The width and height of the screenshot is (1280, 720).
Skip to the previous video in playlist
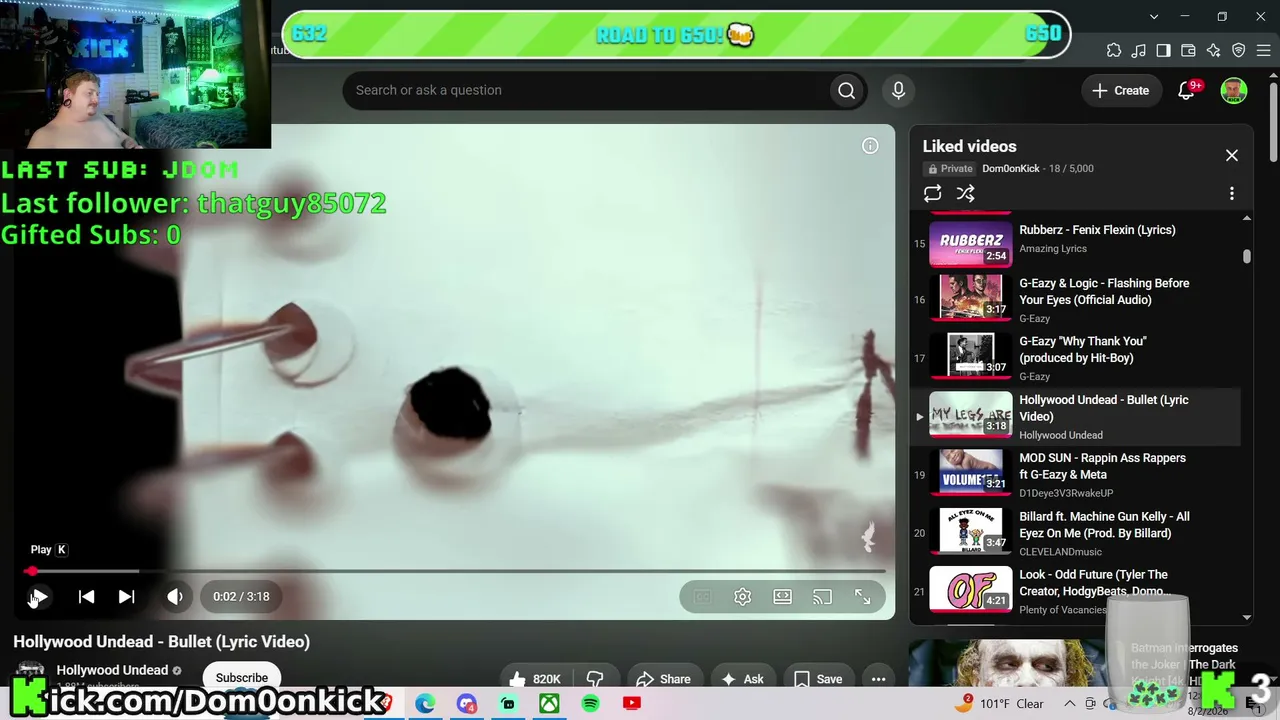(x=87, y=597)
